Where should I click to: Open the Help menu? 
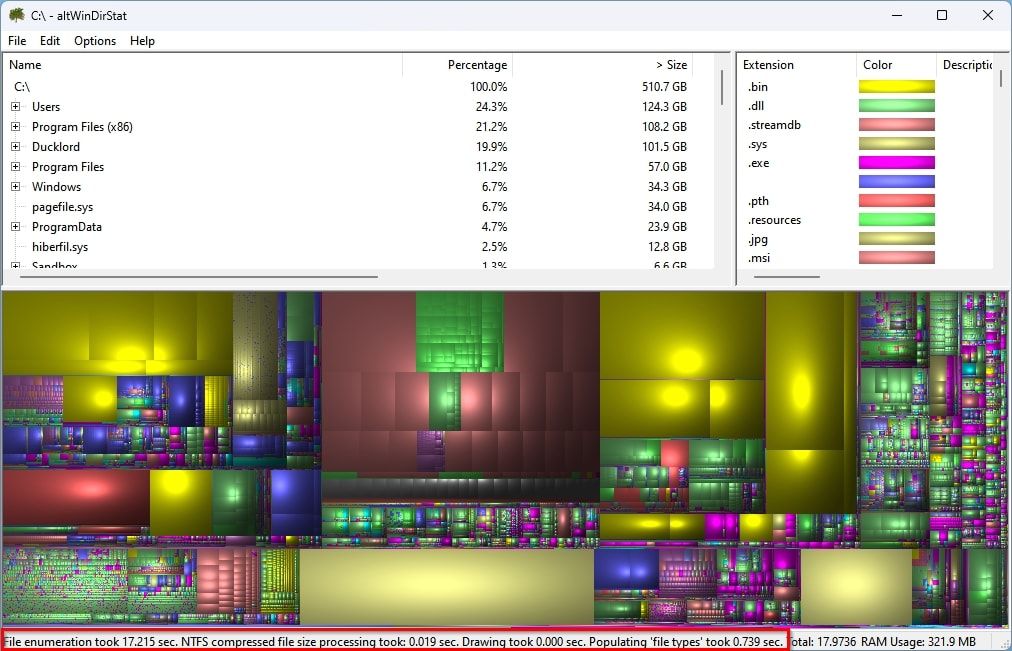point(142,41)
